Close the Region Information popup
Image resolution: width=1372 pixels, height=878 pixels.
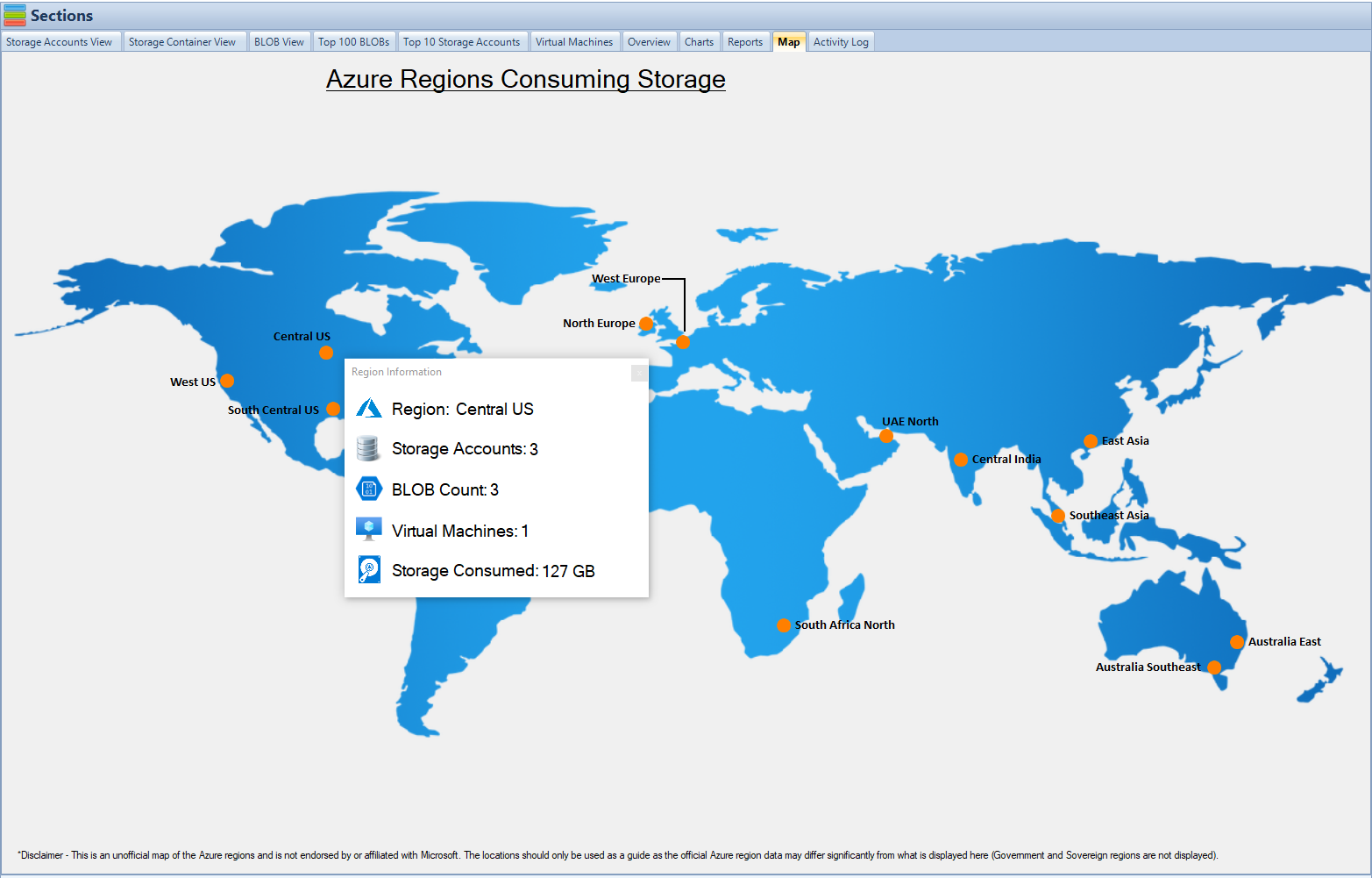pyautogui.click(x=639, y=373)
